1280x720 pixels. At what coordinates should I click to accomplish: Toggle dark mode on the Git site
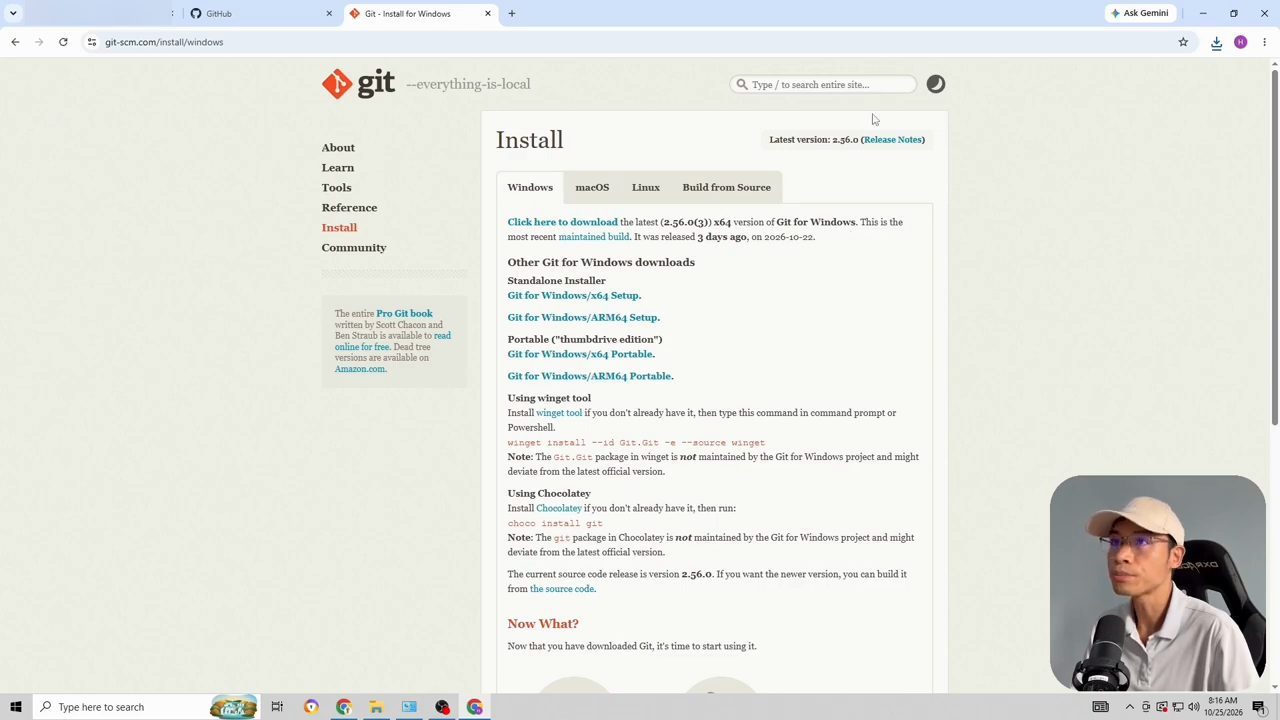coord(935,84)
